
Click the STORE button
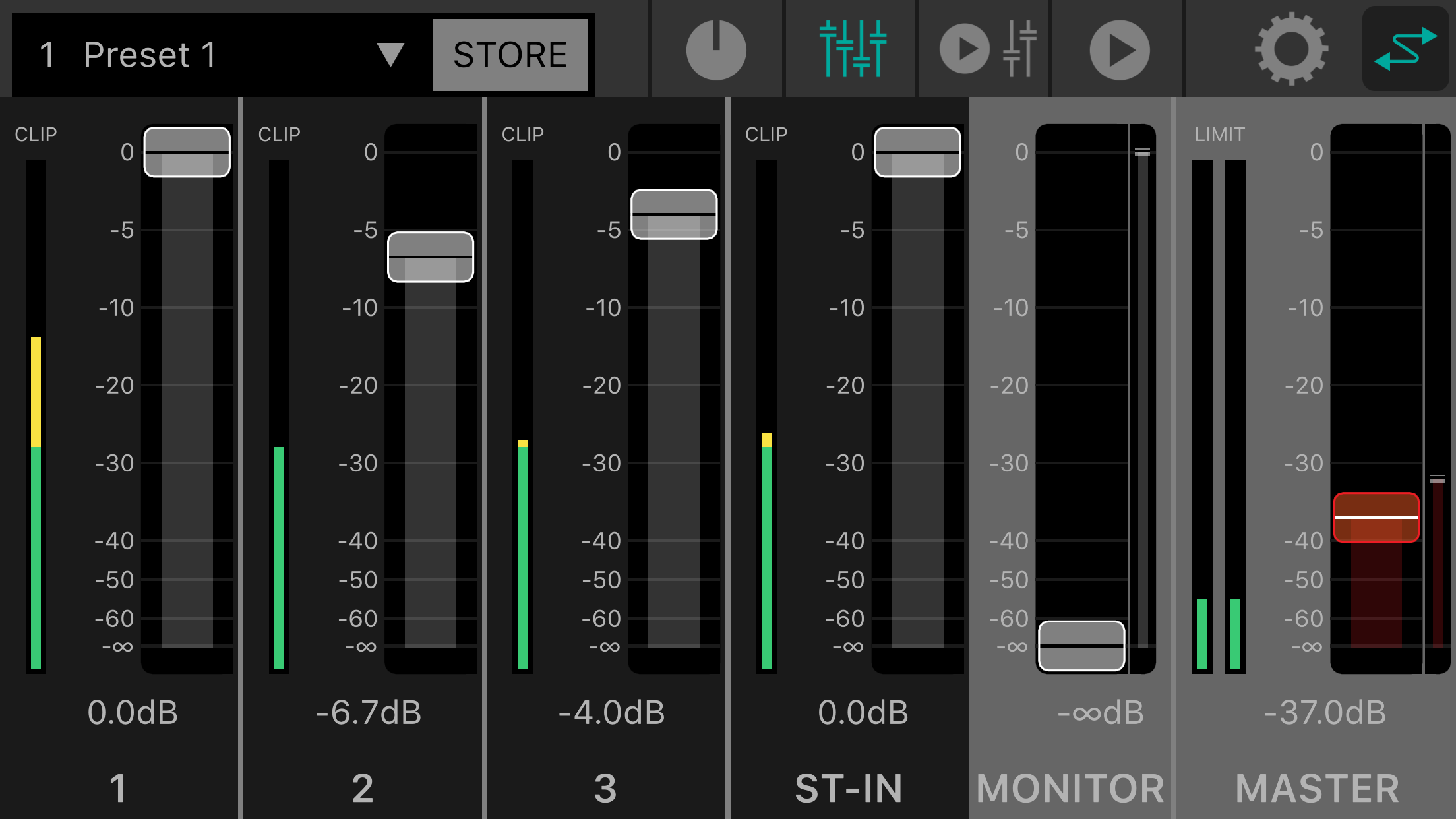(x=510, y=54)
